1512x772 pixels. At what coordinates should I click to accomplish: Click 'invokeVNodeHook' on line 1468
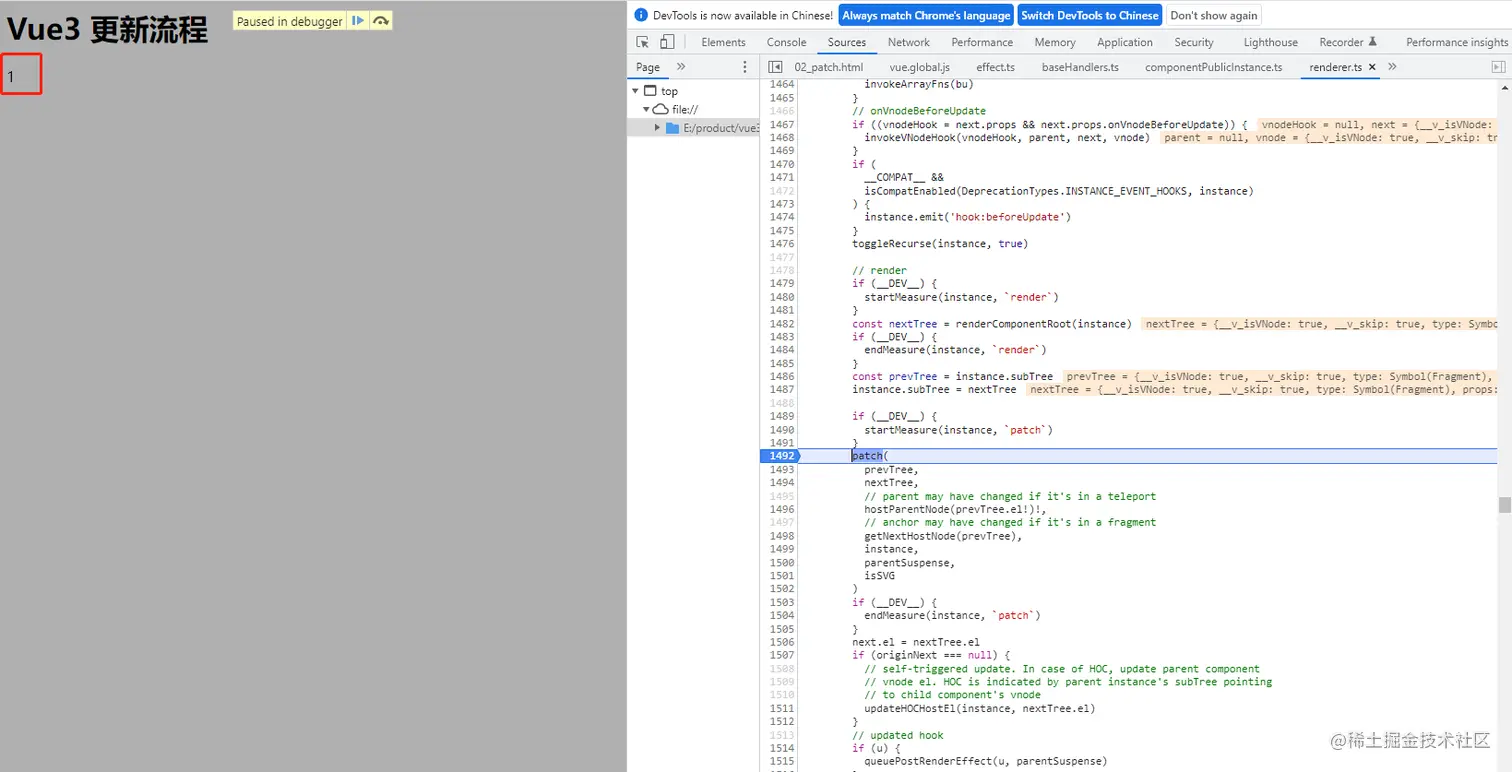910,138
